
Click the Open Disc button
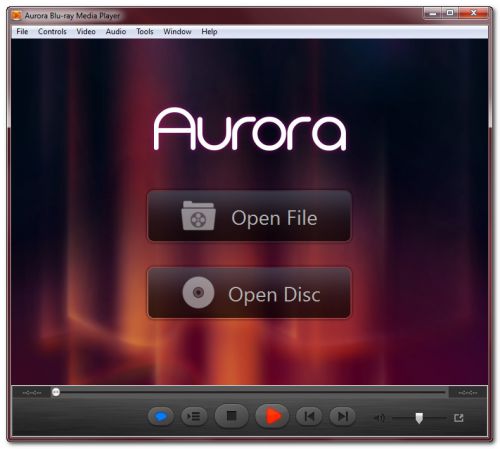click(249, 292)
